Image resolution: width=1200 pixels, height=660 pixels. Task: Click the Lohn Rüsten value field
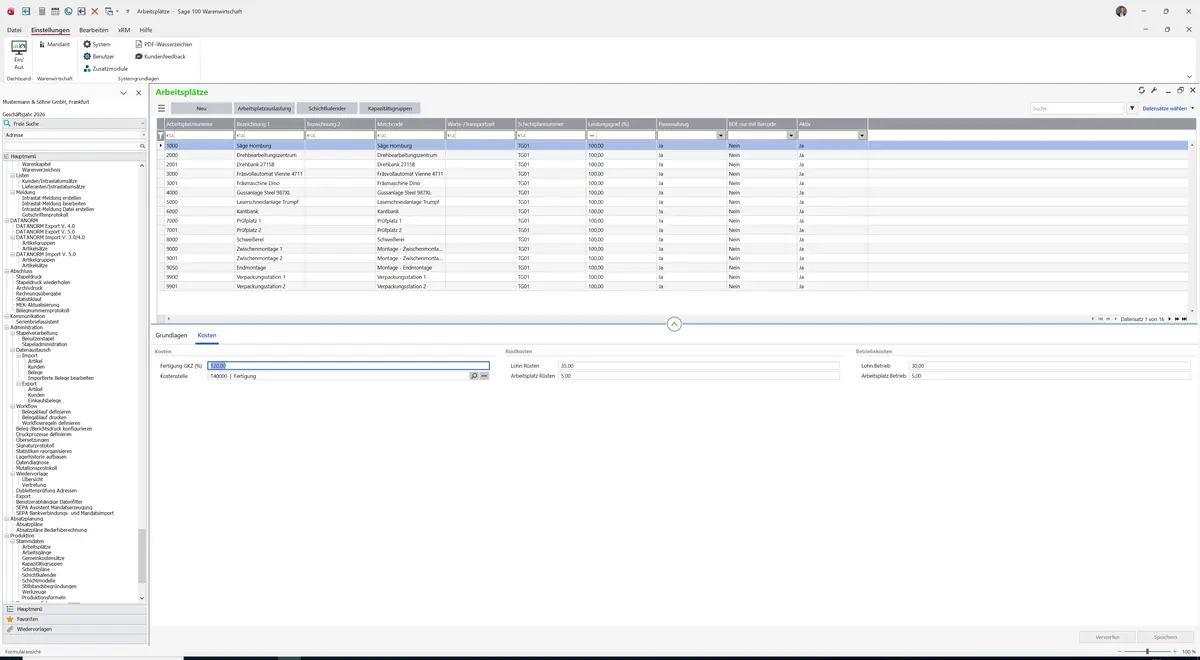699,366
